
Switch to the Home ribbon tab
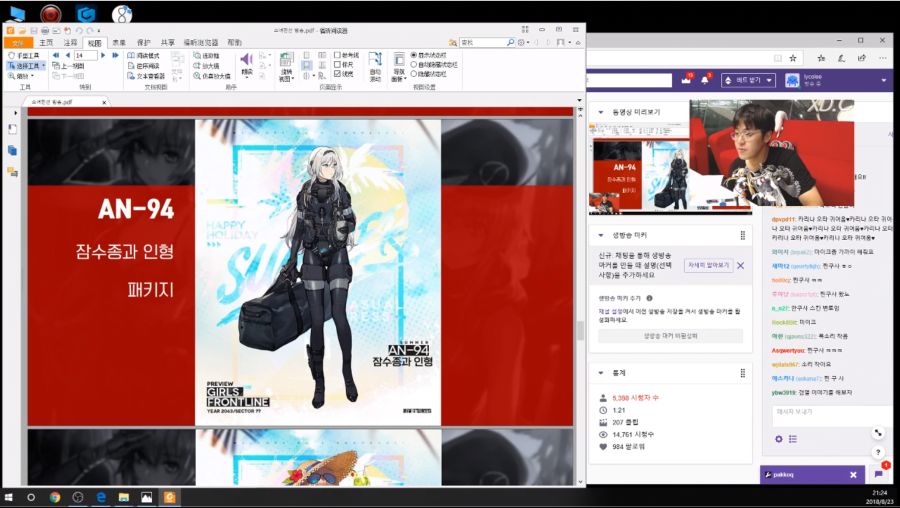click(x=46, y=42)
